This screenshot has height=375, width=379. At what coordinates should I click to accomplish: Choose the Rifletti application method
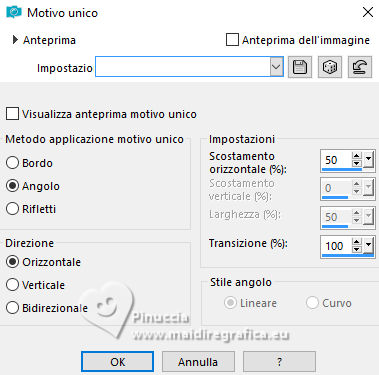click(12, 209)
